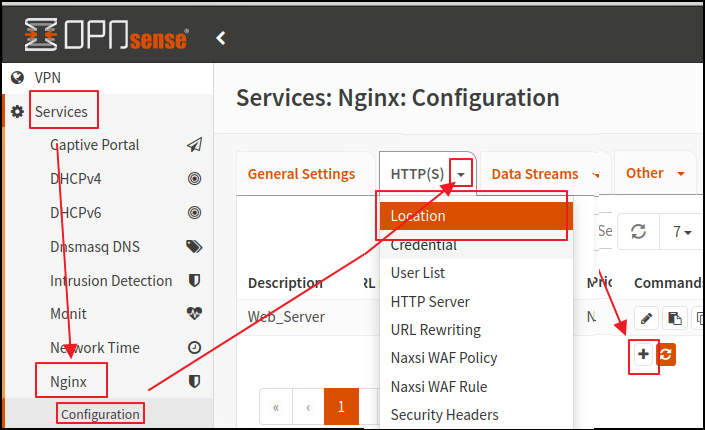
Task: Sort by the Description column header
Action: [285, 283]
